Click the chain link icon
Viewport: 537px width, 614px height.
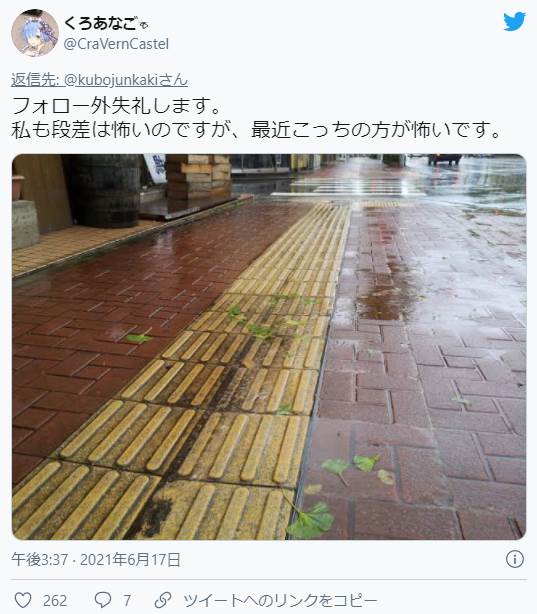click(163, 600)
